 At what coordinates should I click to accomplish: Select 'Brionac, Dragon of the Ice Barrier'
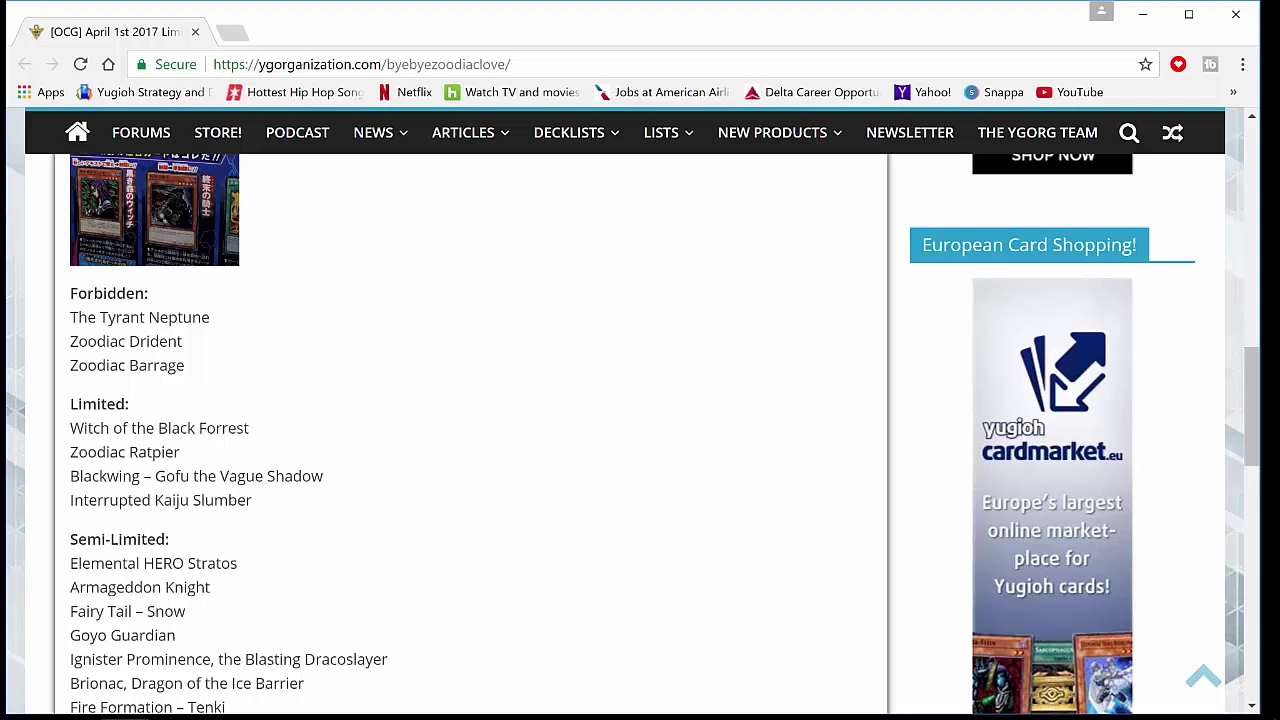(187, 683)
